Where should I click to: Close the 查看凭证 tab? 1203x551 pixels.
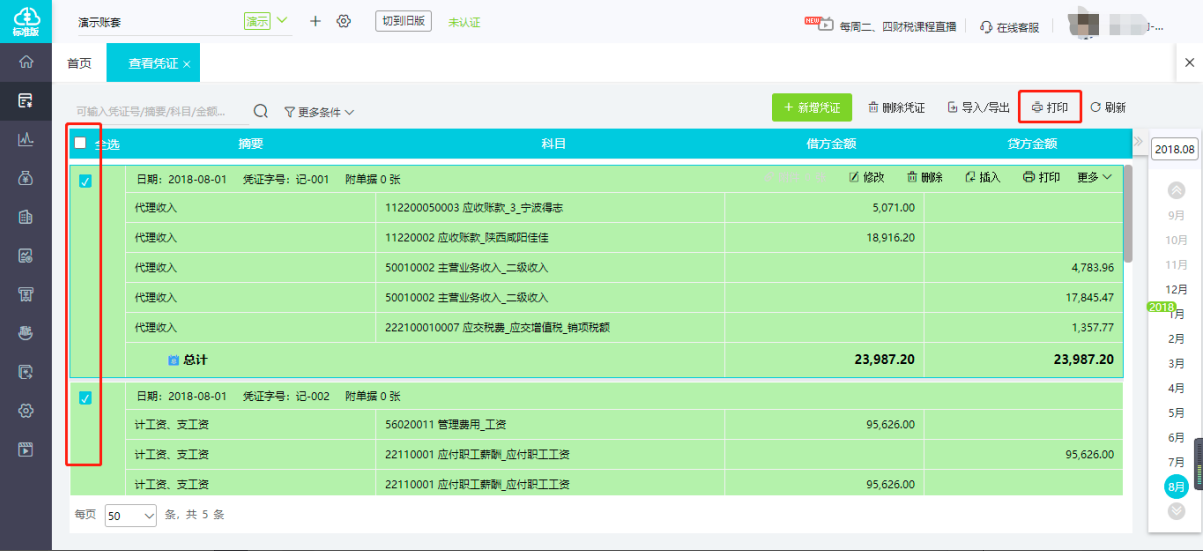point(186,64)
